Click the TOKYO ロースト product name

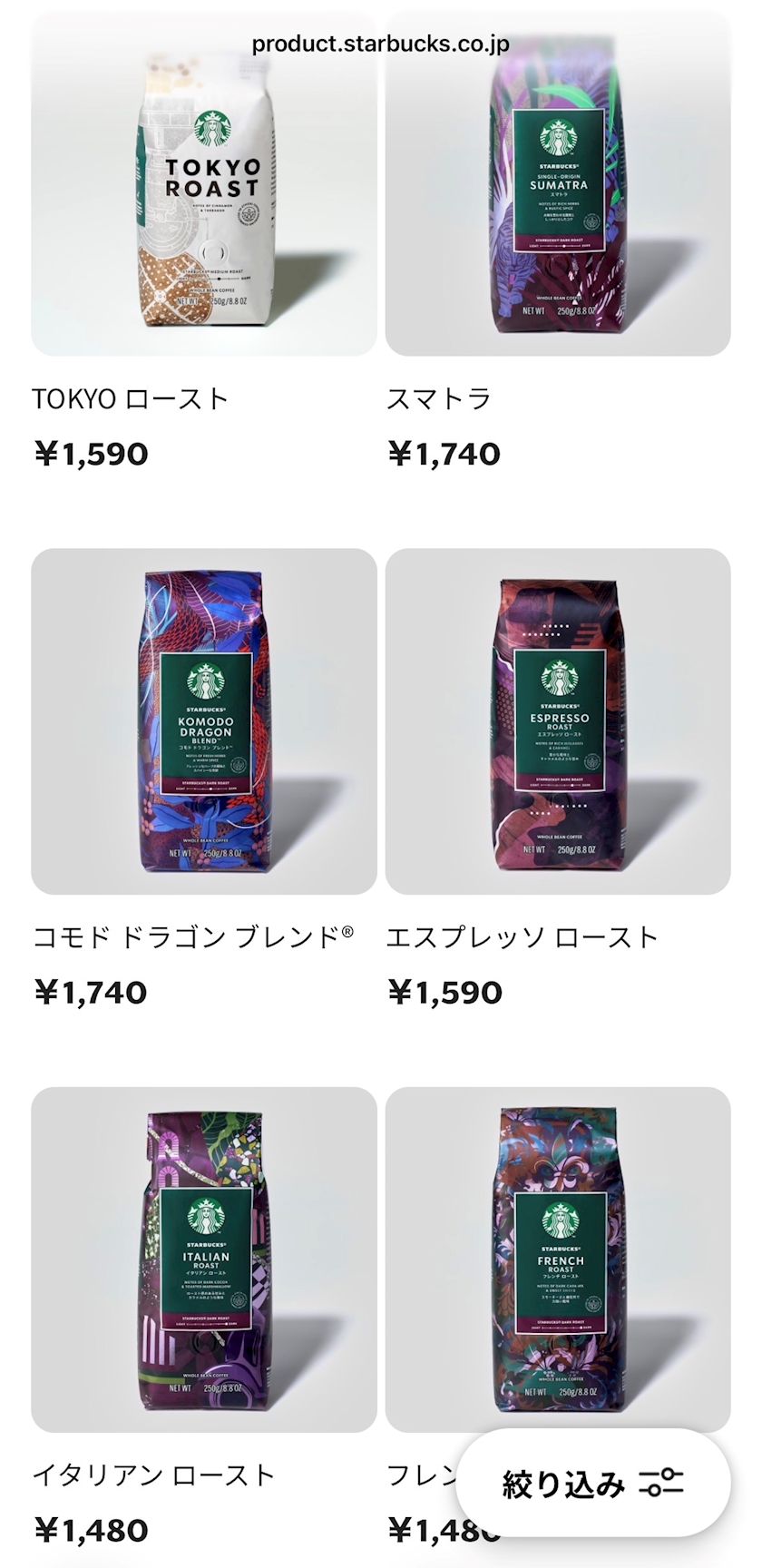[130, 399]
